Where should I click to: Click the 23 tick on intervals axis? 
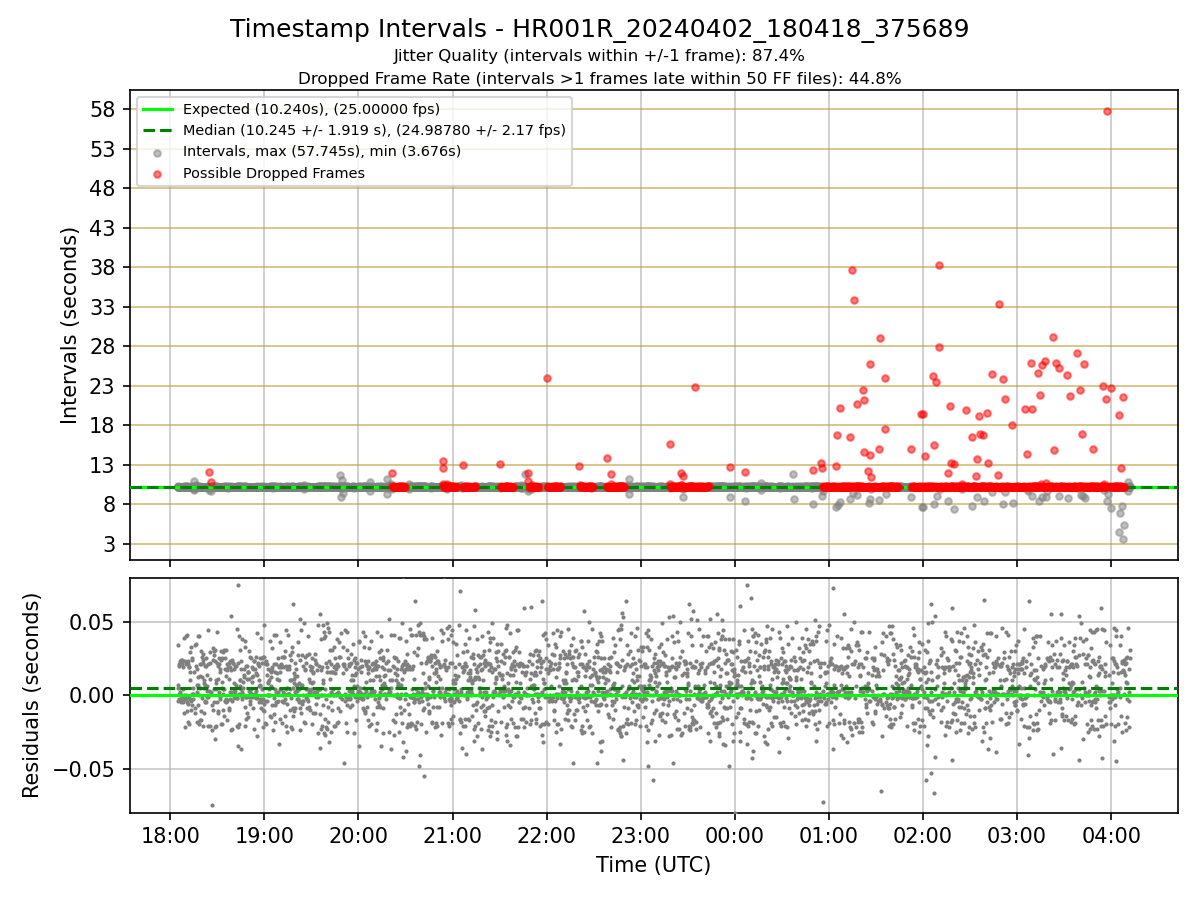click(x=104, y=386)
